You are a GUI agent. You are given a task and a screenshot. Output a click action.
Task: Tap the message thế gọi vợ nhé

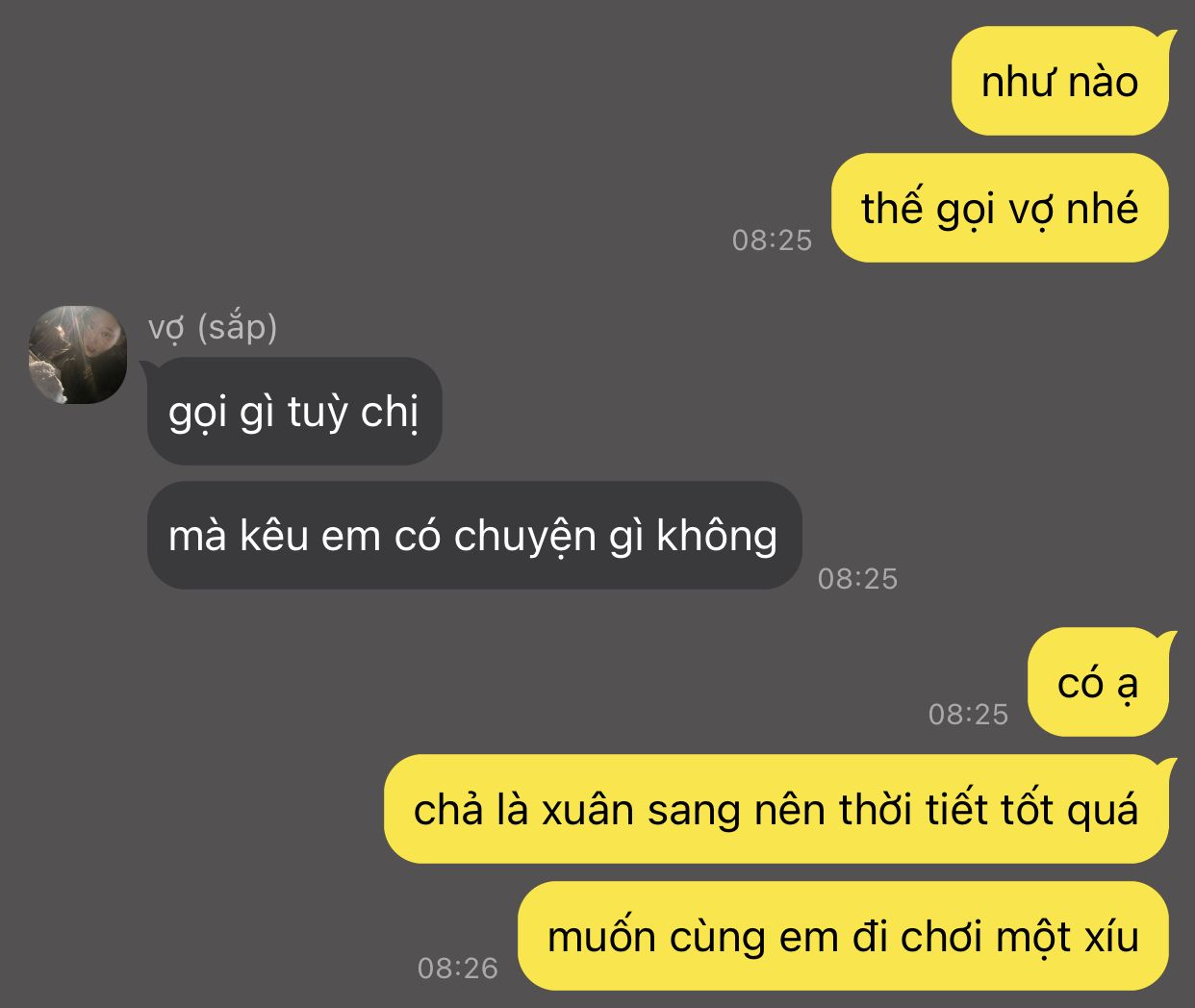pos(1000,208)
